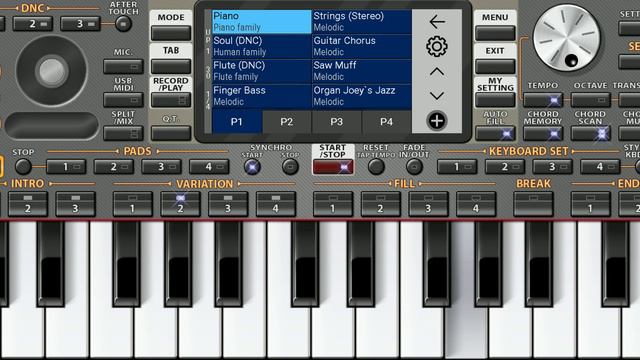
Task: Toggle the SPLIT/MIX button
Action: (123, 133)
